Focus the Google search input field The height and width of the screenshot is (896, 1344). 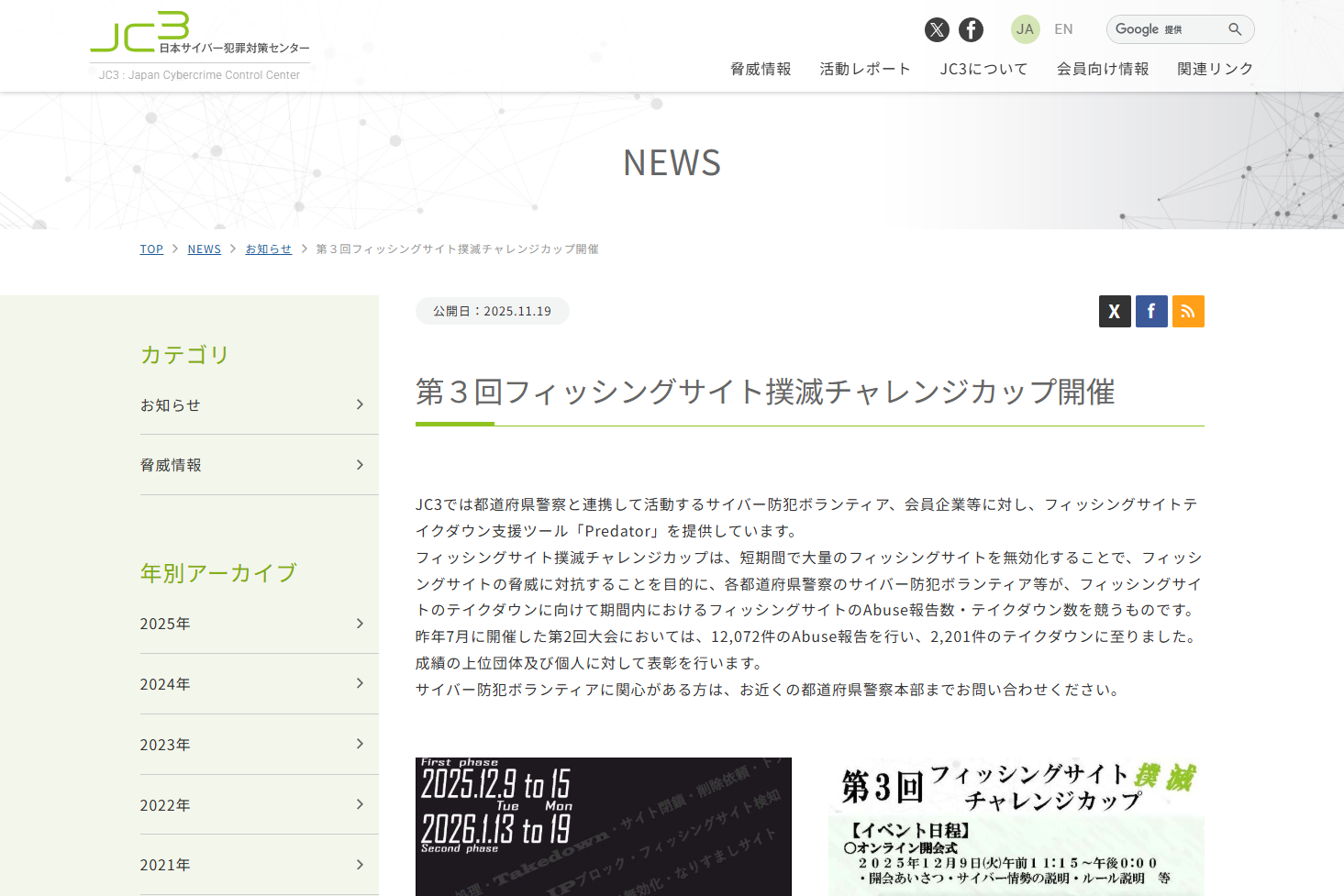[1165, 29]
